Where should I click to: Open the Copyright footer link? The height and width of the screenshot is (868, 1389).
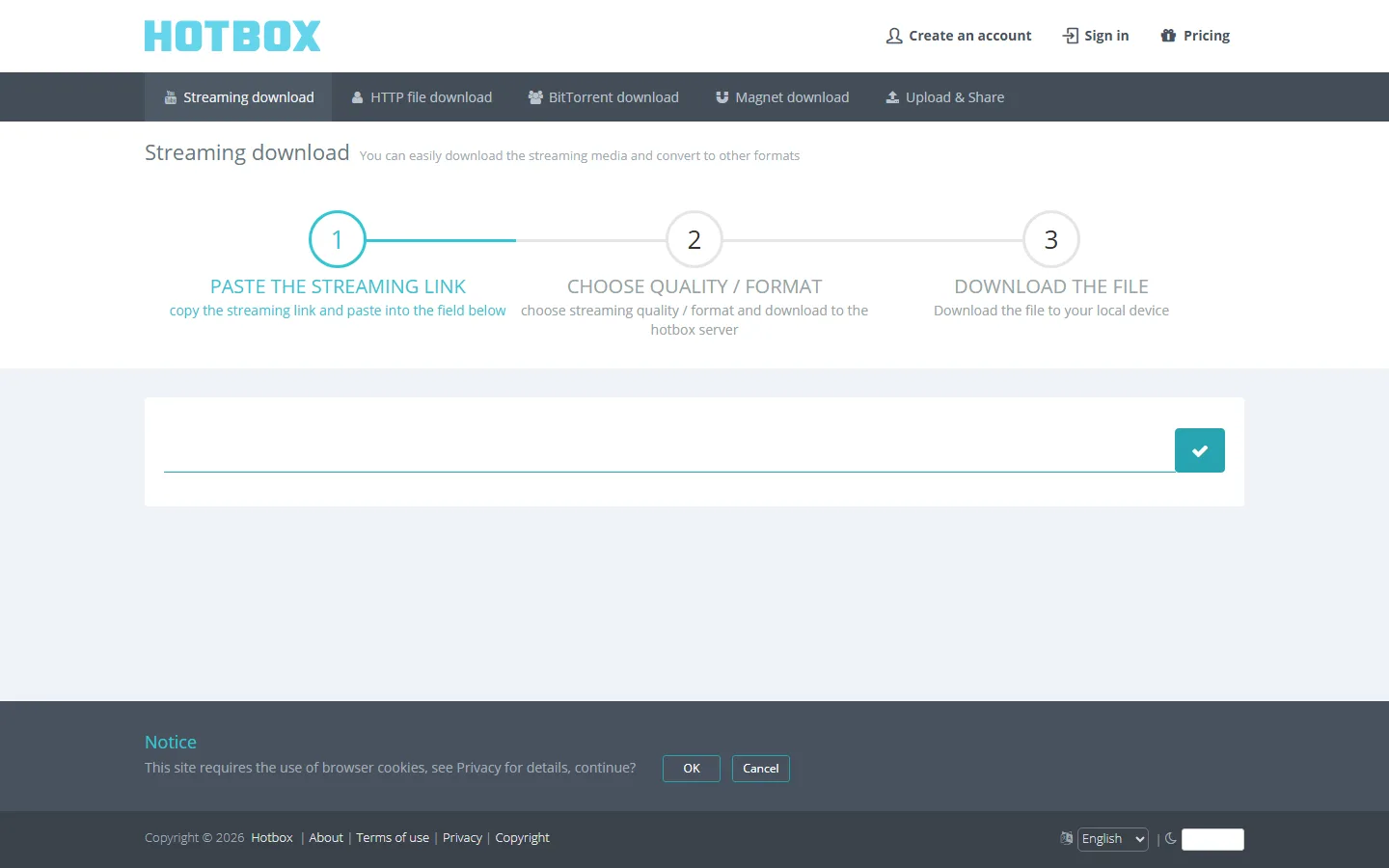pos(522,838)
